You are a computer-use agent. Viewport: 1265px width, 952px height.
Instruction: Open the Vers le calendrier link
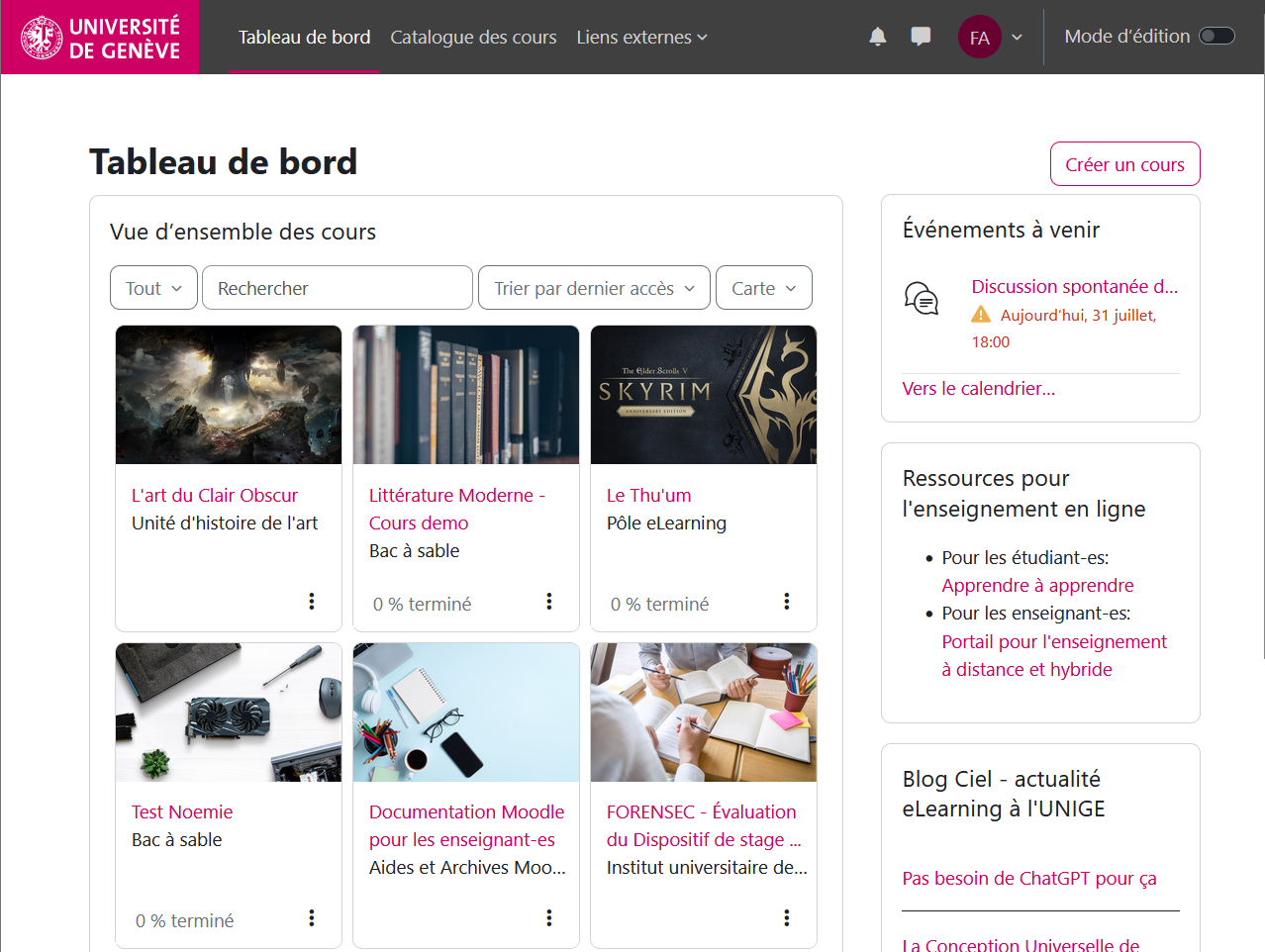(978, 389)
